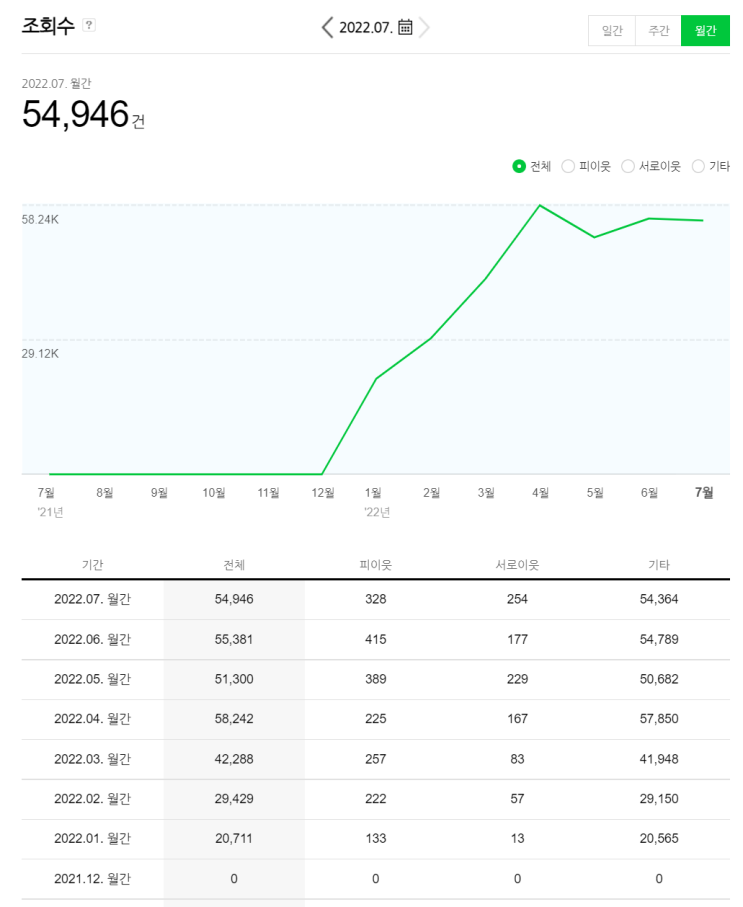Select the 피이웃 radio button
This screenshot has width=743, height=907.
[x=568, y=167]
